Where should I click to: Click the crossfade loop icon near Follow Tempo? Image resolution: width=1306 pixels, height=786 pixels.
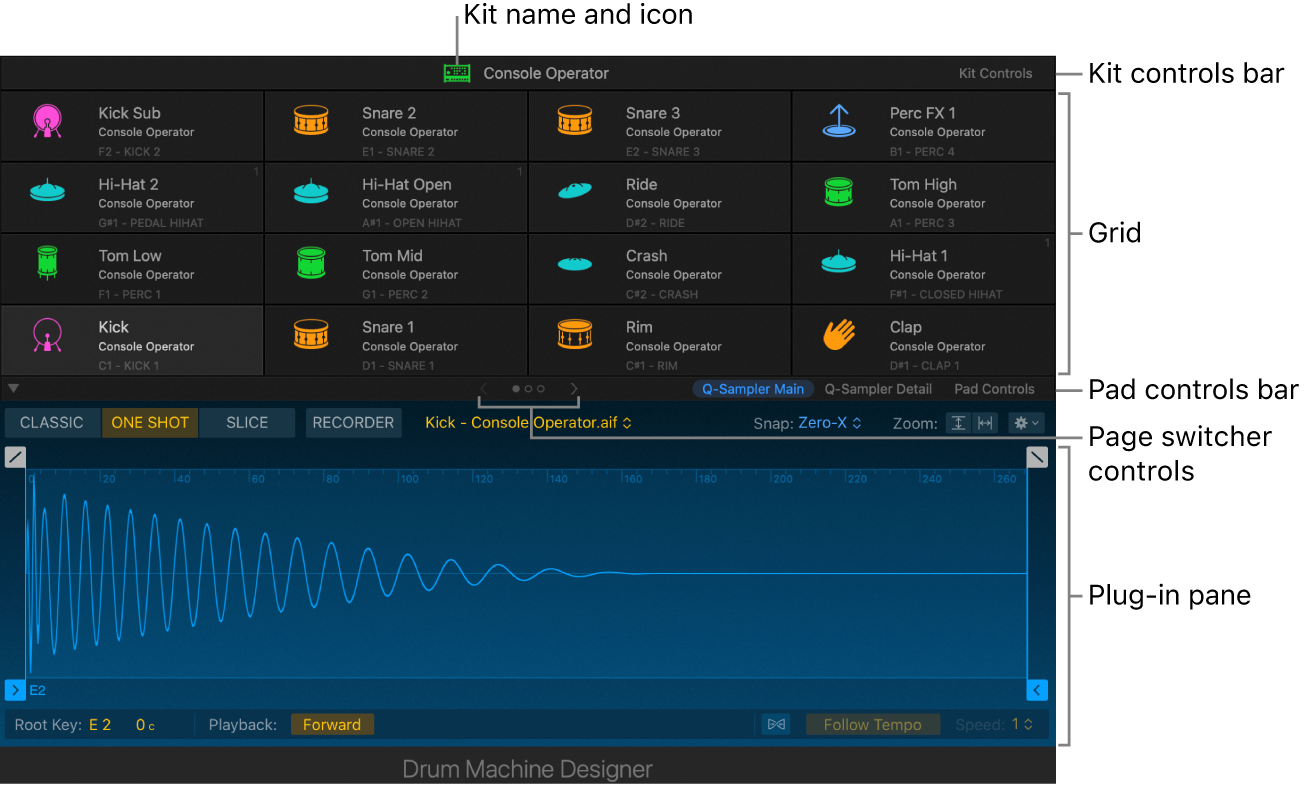tap(777, 723)
